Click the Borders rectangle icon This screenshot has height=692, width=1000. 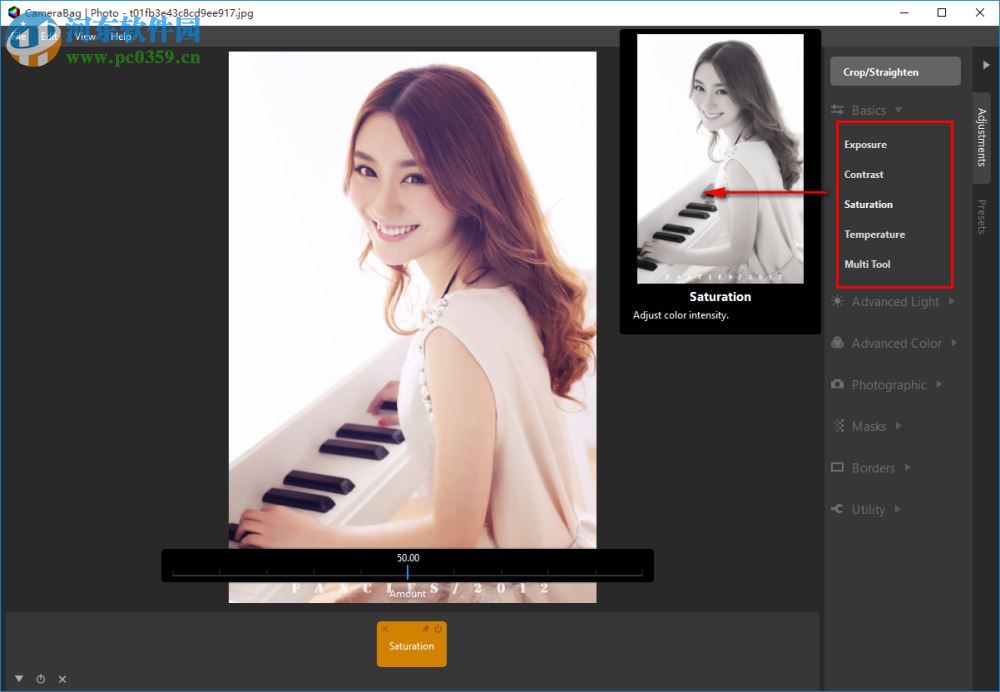tap(837, 467)
